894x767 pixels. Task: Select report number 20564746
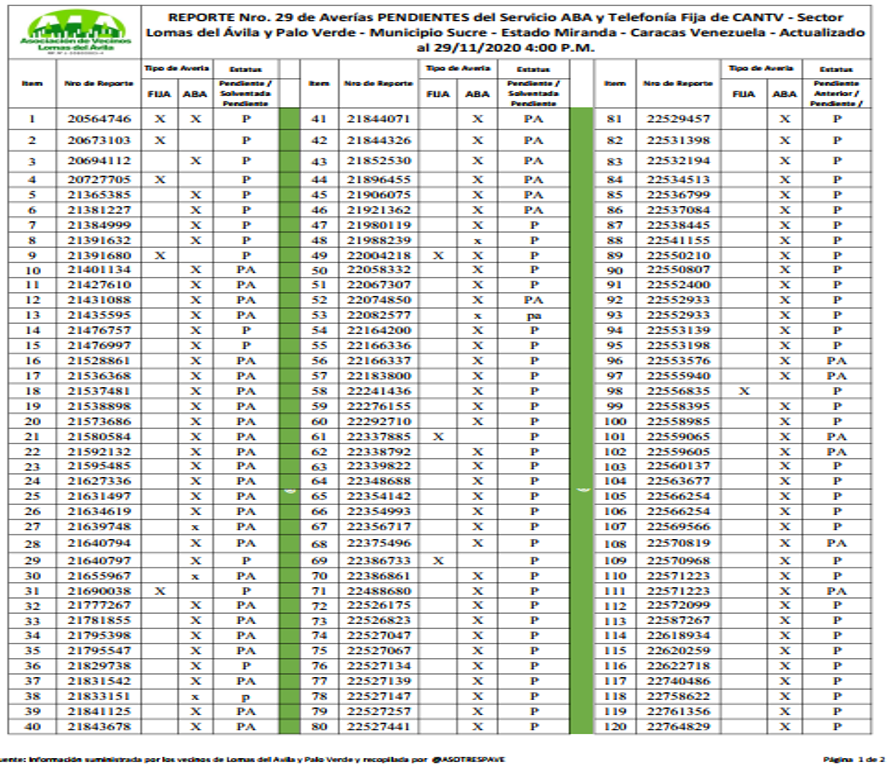tap(99, 119)
